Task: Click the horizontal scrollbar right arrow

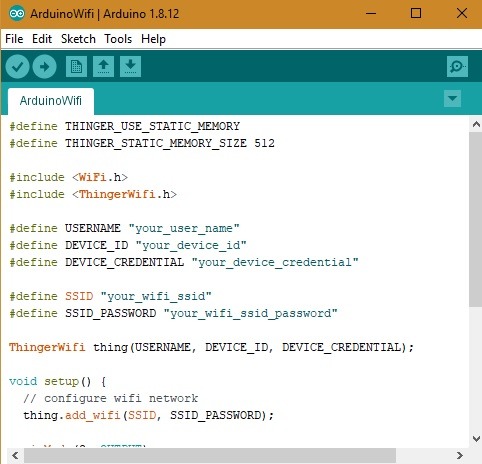Action: (x=460, y=455)
